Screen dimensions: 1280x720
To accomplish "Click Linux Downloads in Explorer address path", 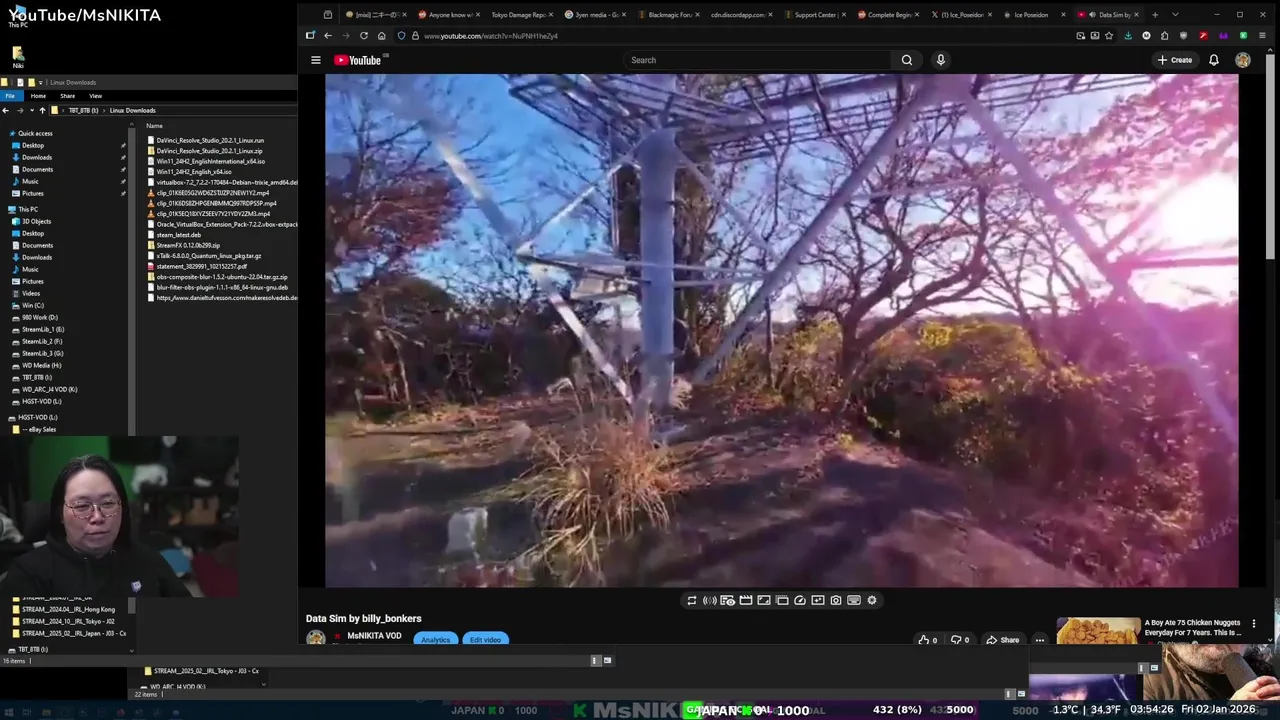I will [x=133, y=110].
